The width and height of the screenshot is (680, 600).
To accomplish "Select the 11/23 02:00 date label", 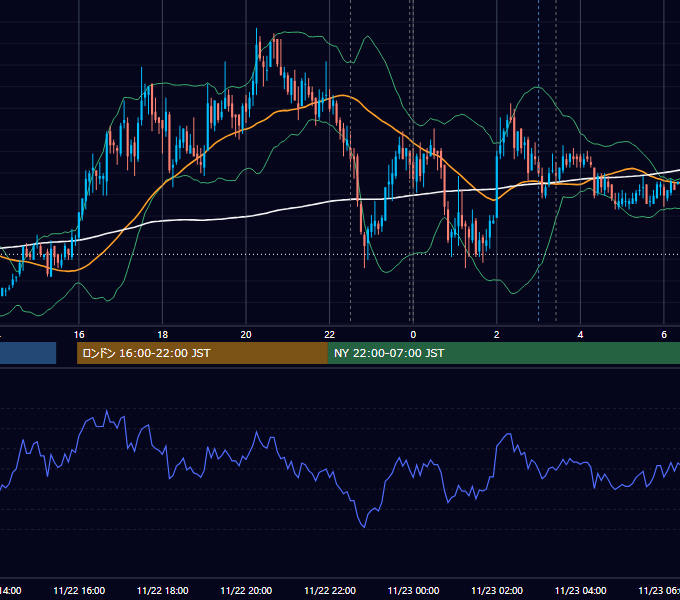I will point(497,591).
